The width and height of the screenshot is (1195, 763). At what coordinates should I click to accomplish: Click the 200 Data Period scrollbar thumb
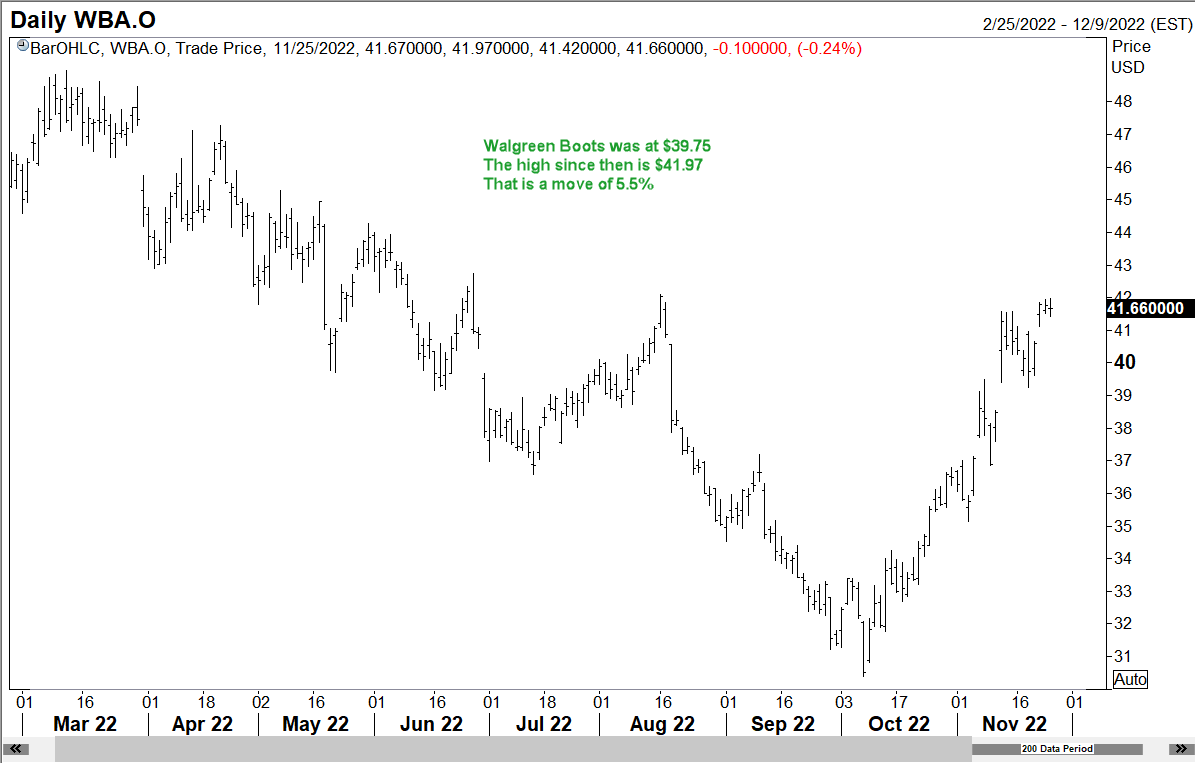tap(1057, 749)
